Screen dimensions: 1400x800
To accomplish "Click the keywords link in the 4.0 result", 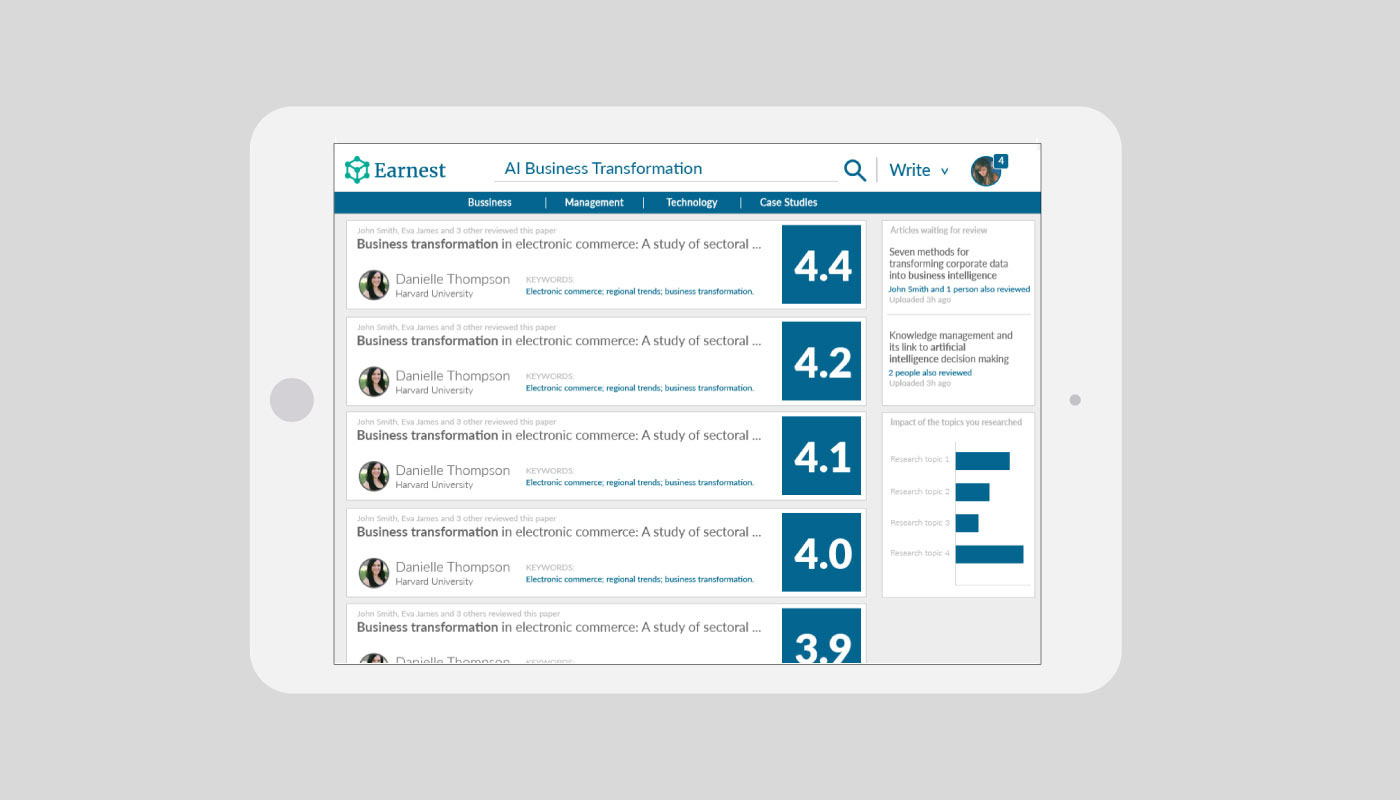I will [640, 579].
